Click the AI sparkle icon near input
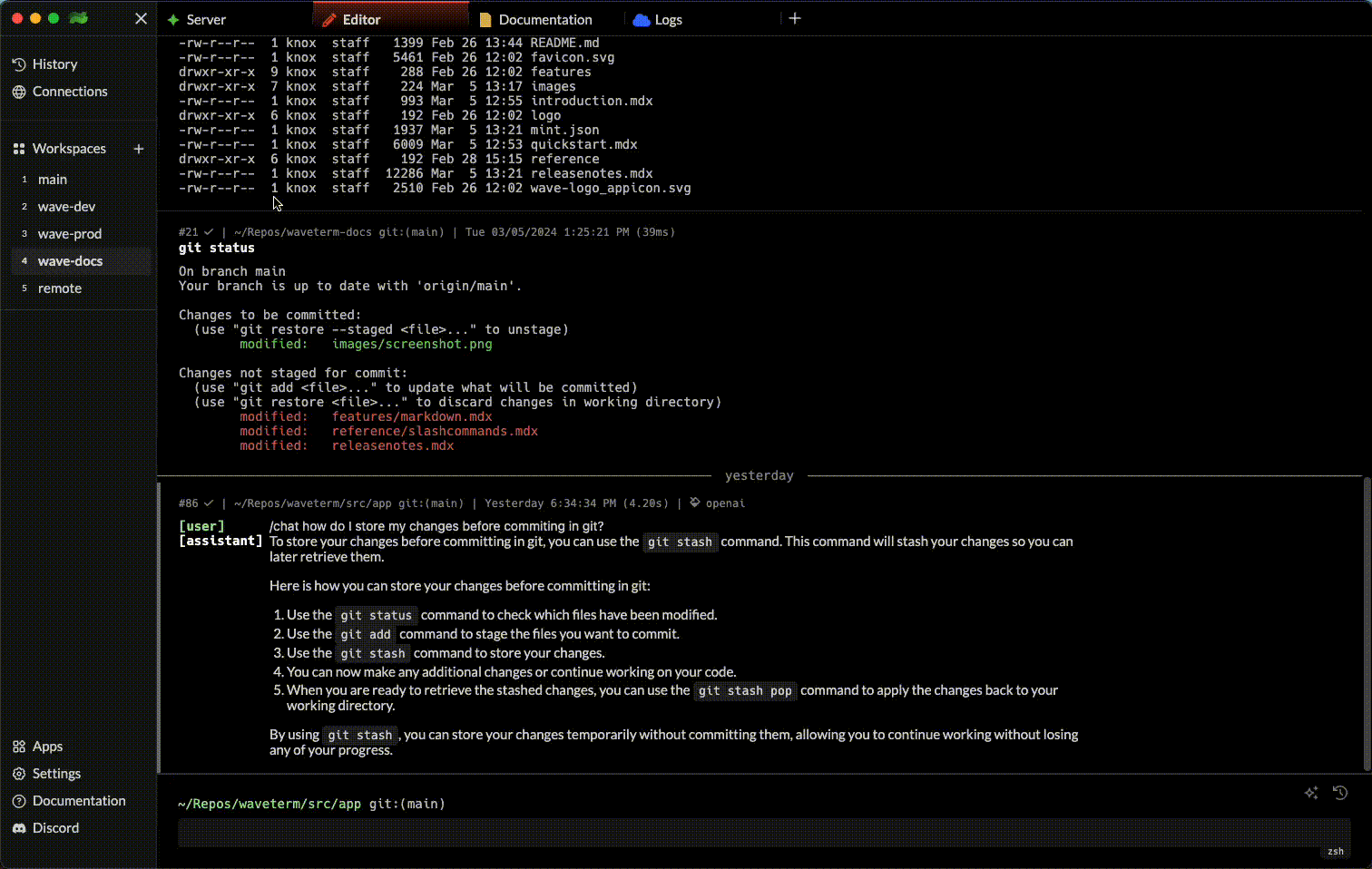Image resolution: width=1372 pixels, height=869 pixels. click(1311, 793)
